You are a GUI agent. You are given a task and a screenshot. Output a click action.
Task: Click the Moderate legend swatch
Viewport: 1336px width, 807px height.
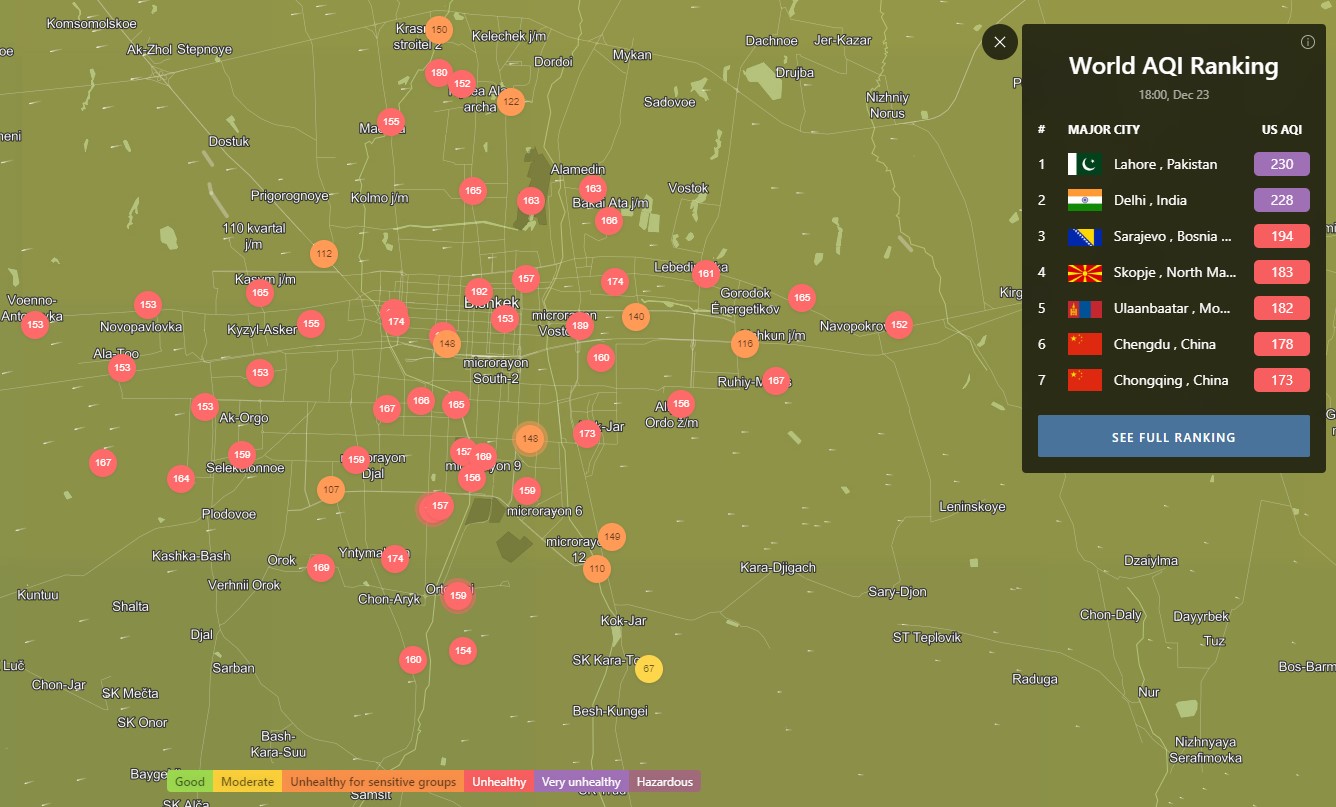click(247, 782)
